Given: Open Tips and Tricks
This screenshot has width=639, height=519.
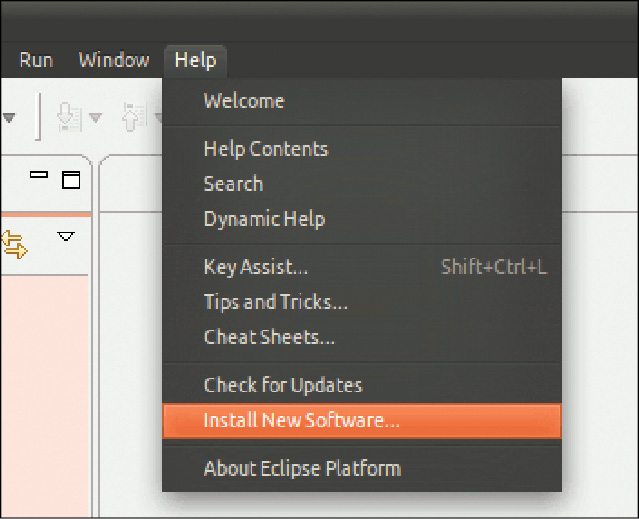Looking at the screenshot, I should pos(276,302).
